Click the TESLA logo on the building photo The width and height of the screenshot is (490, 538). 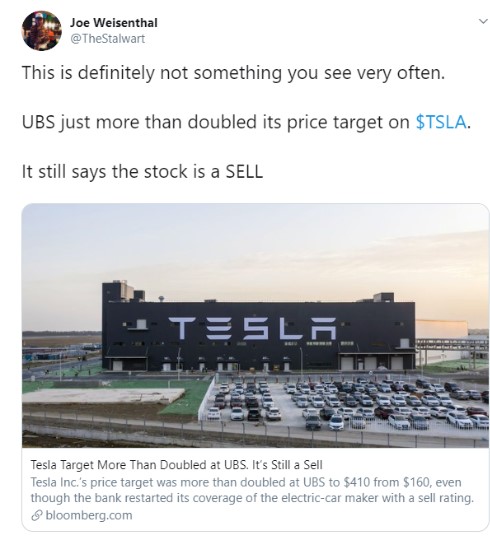click(x=252, y=328)
